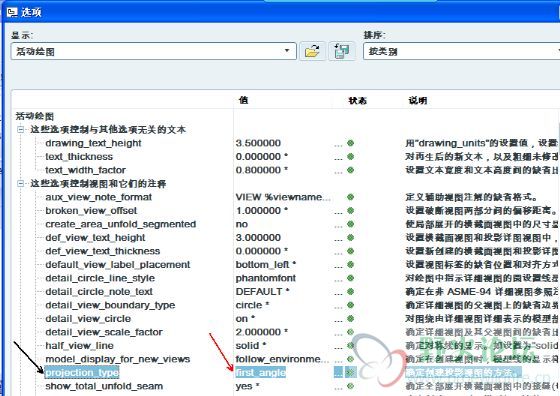Select the def_view_text_thickness option
Screen dimensions: 560x396
coord(102,251)
